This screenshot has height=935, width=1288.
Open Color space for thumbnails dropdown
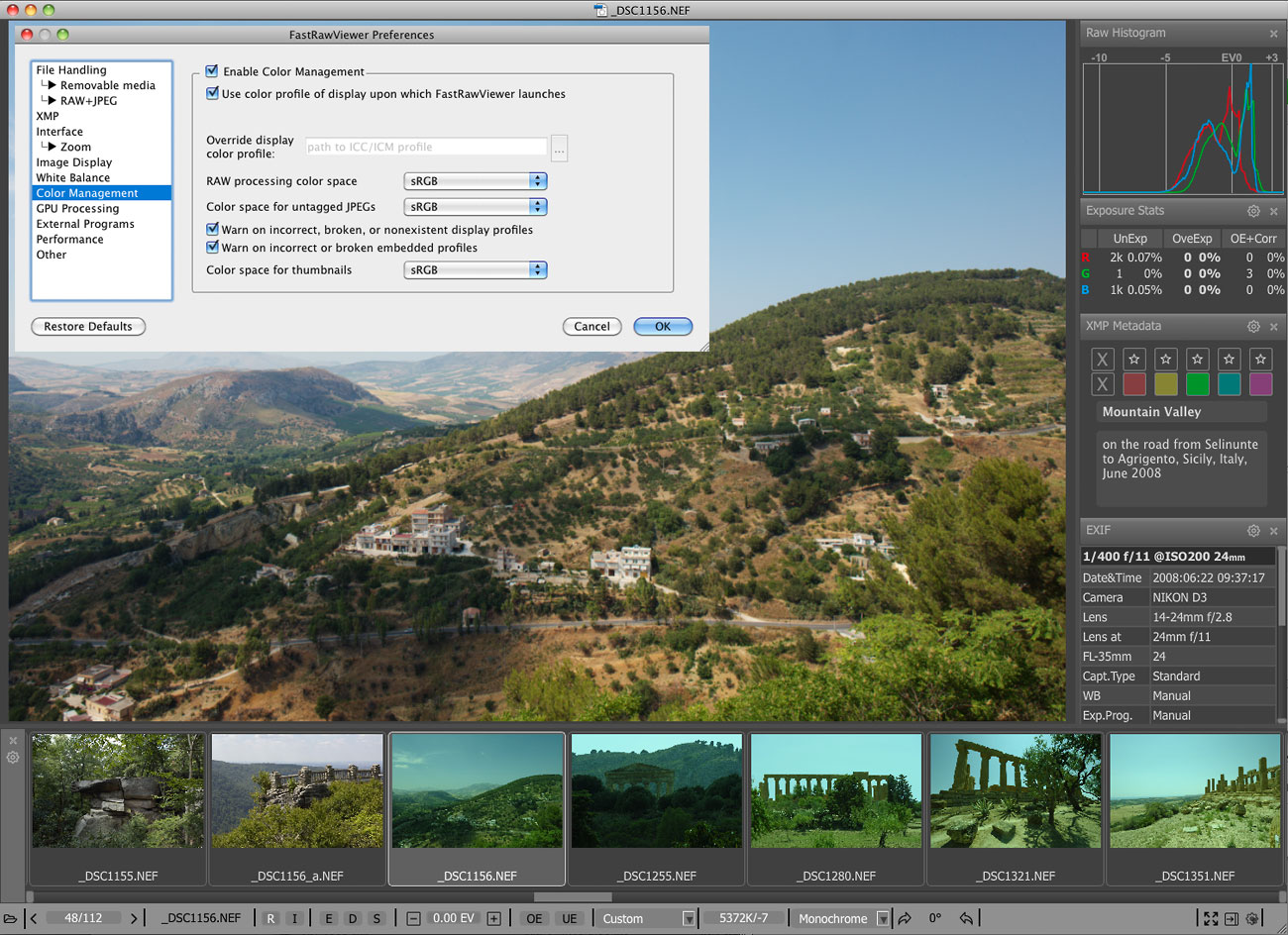(476, 269)
